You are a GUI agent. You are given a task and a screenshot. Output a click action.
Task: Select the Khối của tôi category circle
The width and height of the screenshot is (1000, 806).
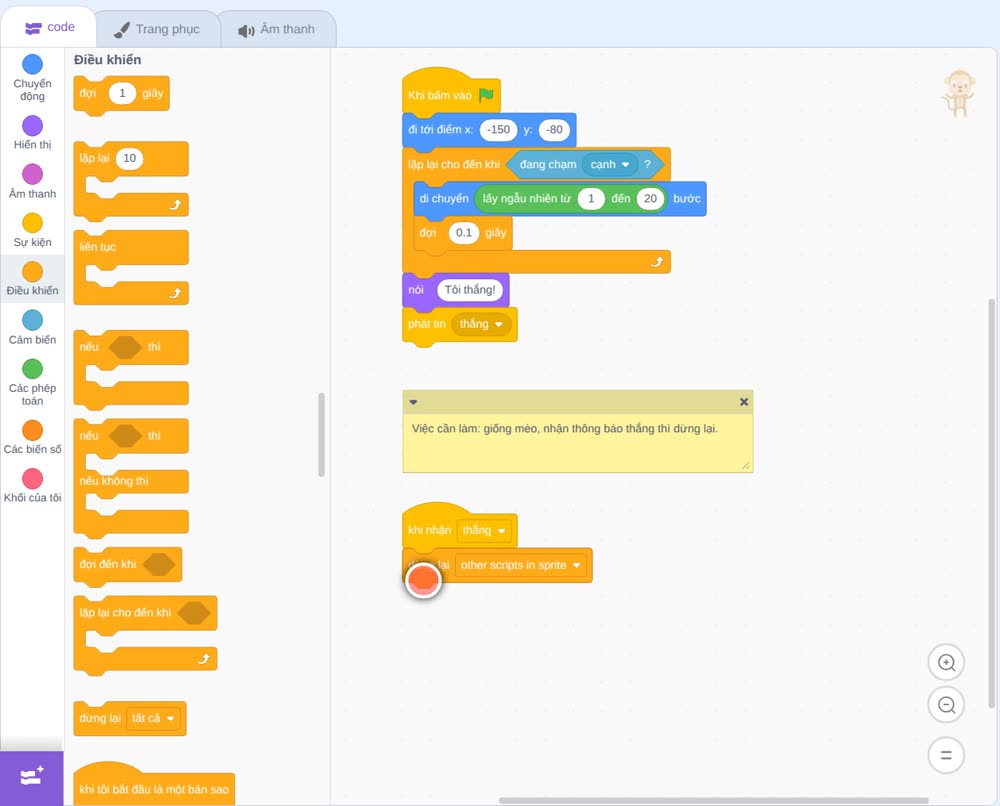point(33,478)
